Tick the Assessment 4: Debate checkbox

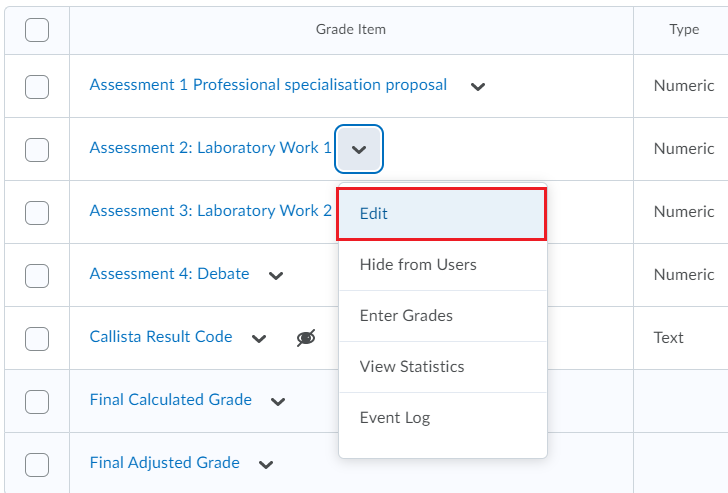[x=37, y=276]
